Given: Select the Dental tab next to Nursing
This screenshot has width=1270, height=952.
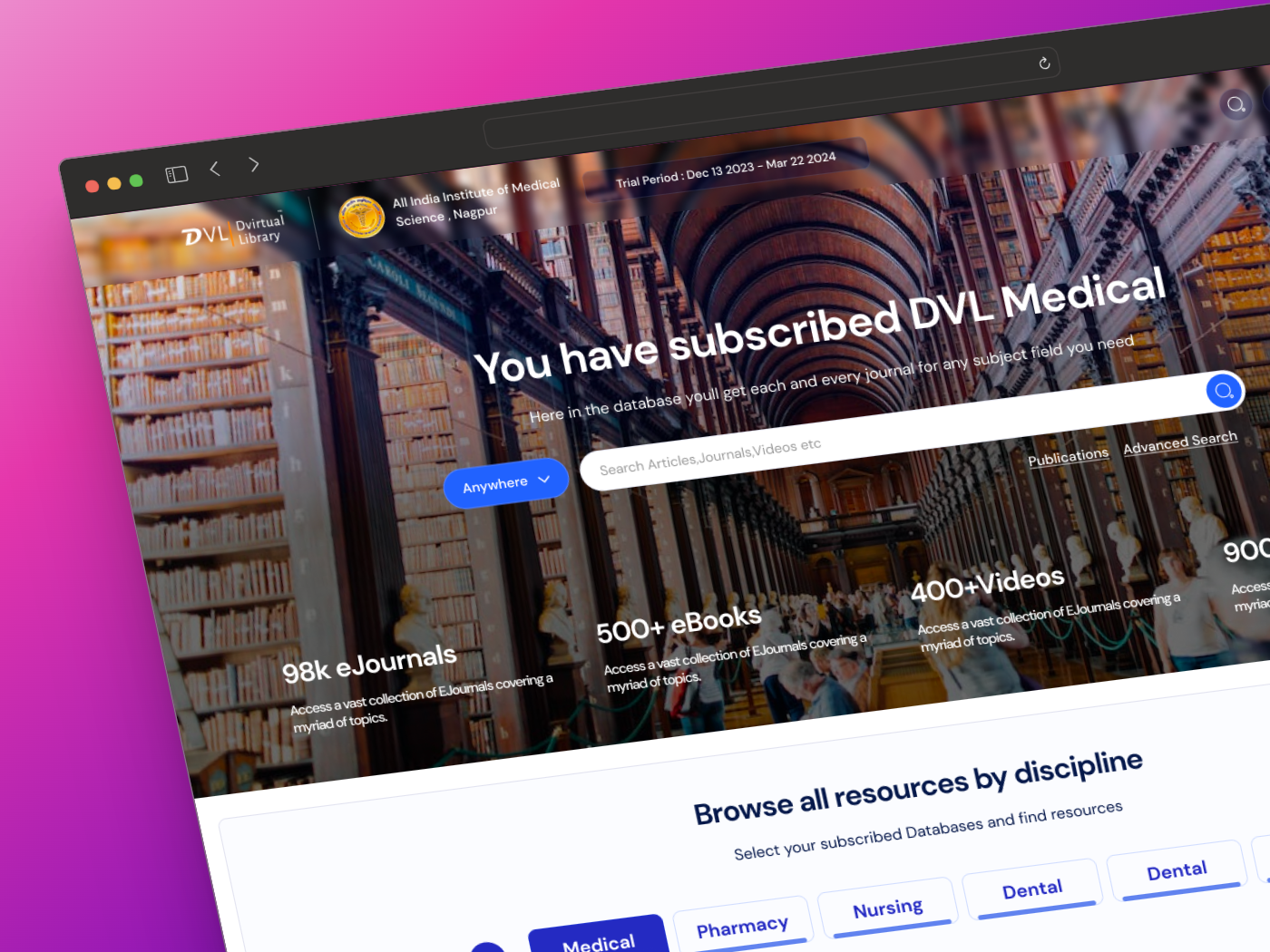Looking at the screenshot, I should point(1031,890).
